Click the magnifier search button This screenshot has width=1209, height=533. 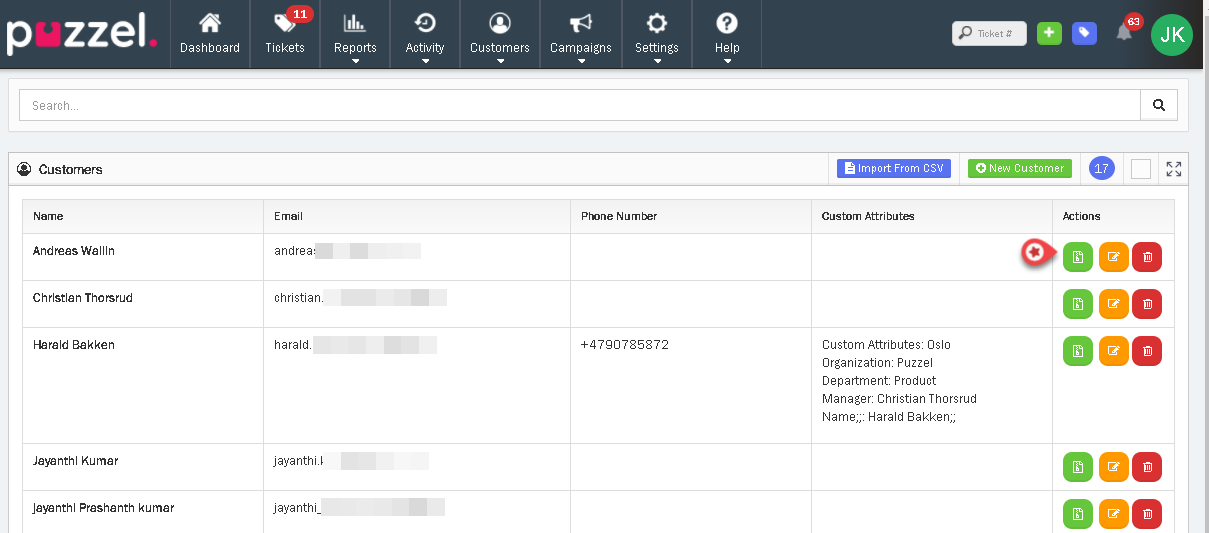click(1159, 105)
